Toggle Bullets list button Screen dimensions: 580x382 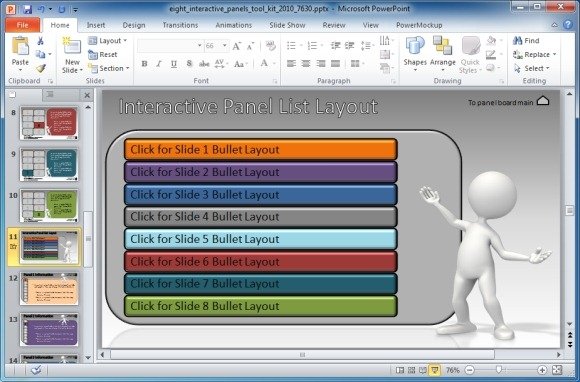(x=291, y=46)
